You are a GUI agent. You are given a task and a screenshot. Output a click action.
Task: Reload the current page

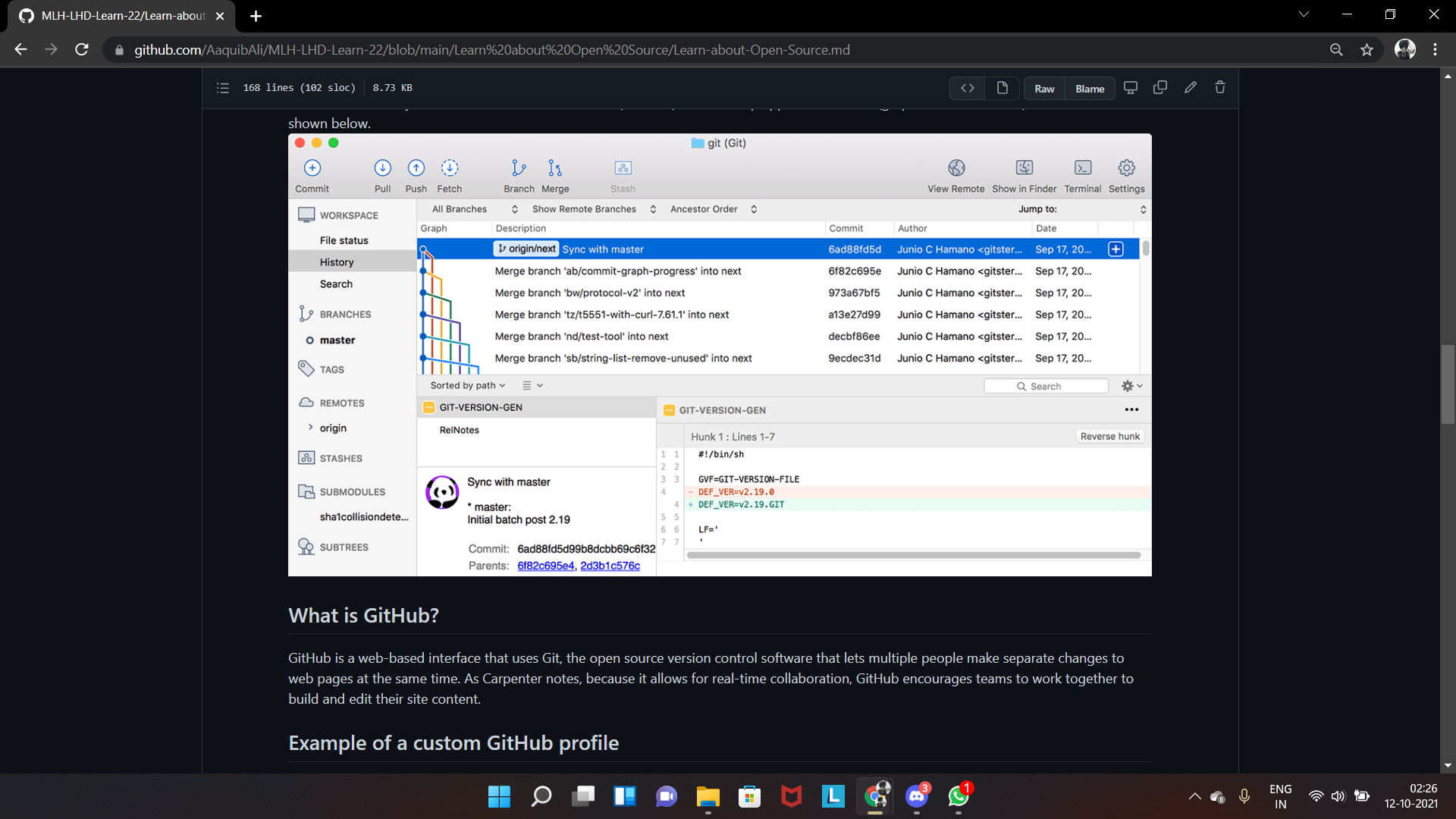(x=82, y=50)
